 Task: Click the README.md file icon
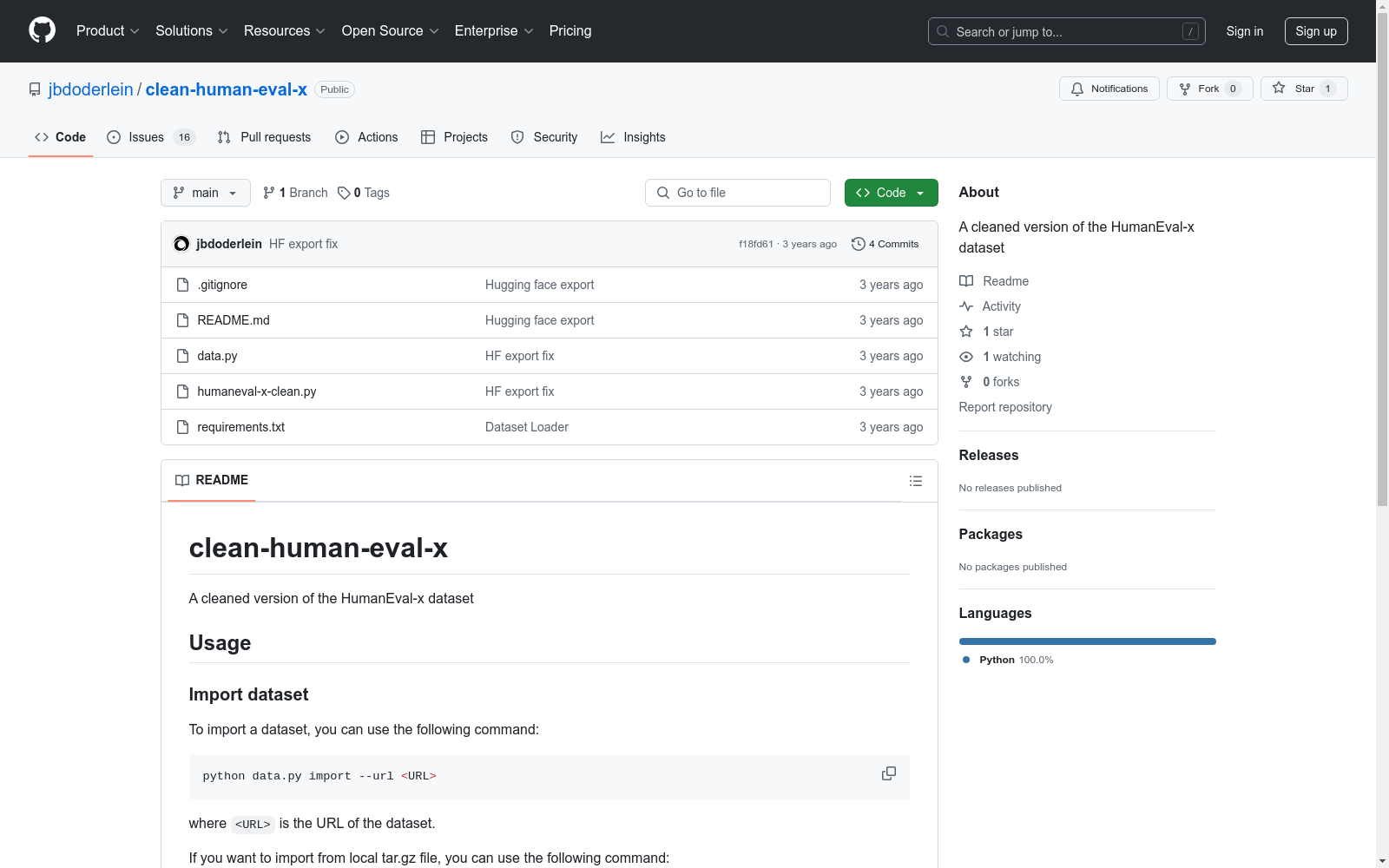click(x=182, y=320)
